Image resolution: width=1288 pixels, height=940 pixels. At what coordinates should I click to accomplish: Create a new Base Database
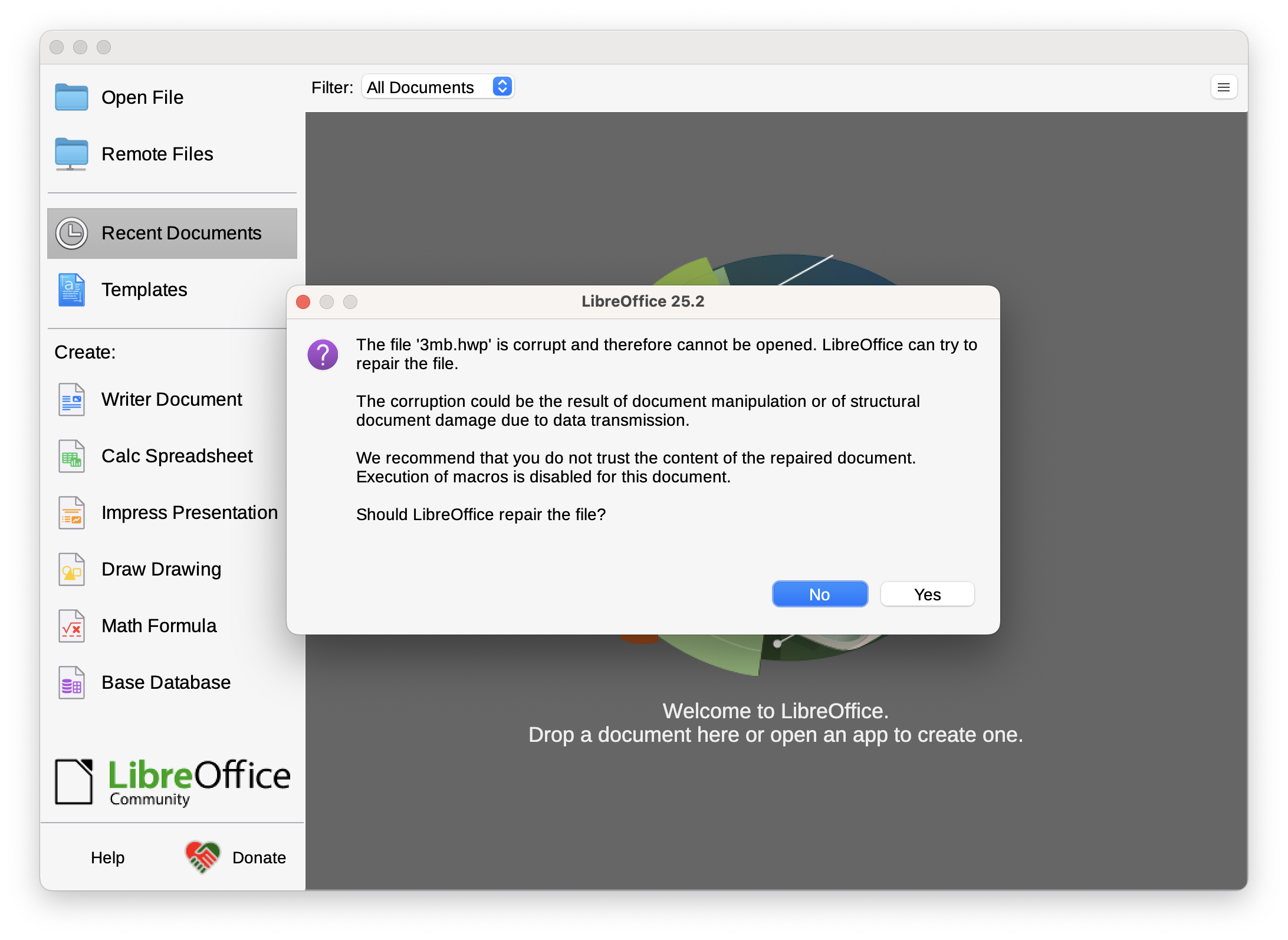pos(172,682)
